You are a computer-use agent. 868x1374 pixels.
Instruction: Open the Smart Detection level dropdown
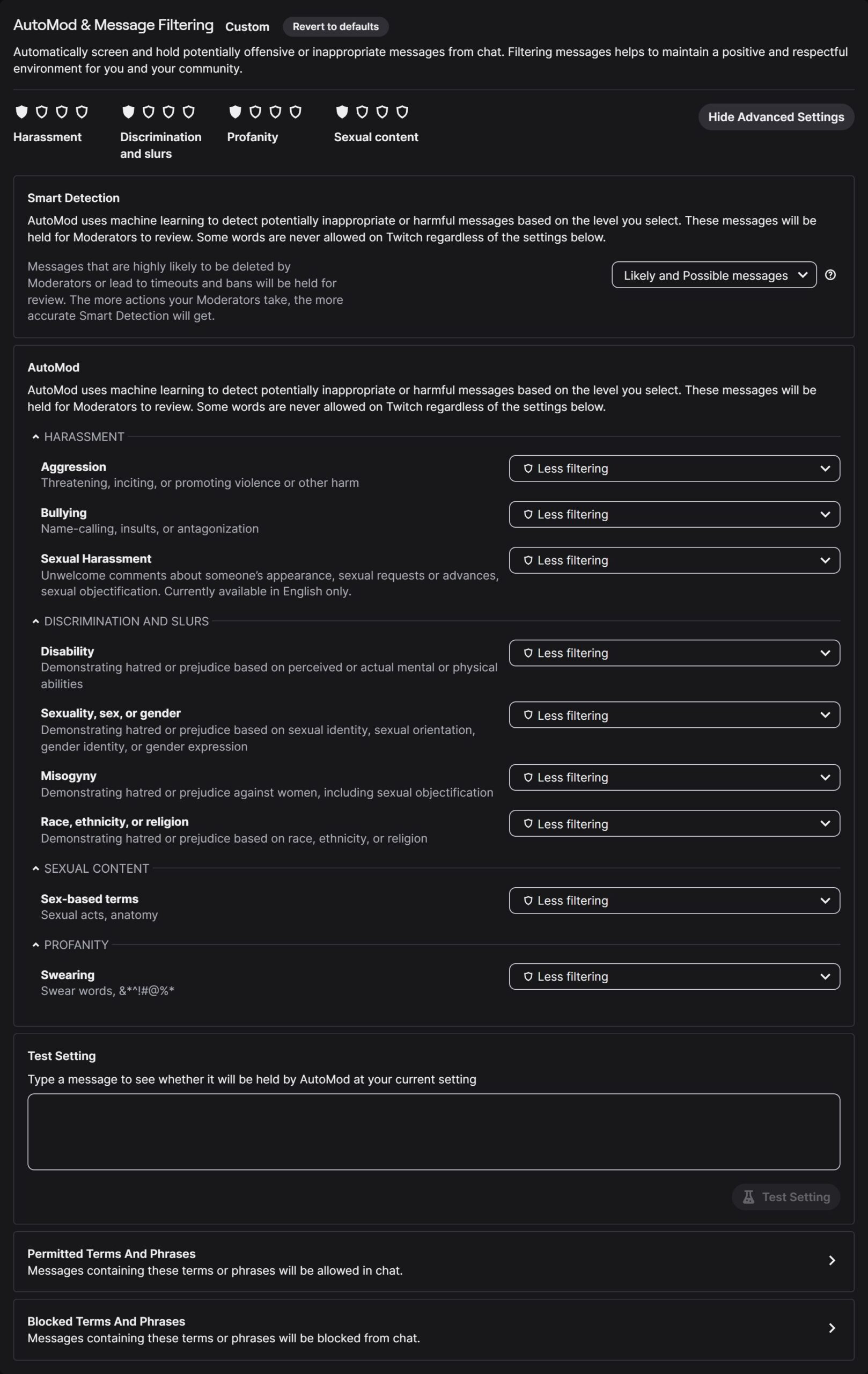(x=713, y=275)
